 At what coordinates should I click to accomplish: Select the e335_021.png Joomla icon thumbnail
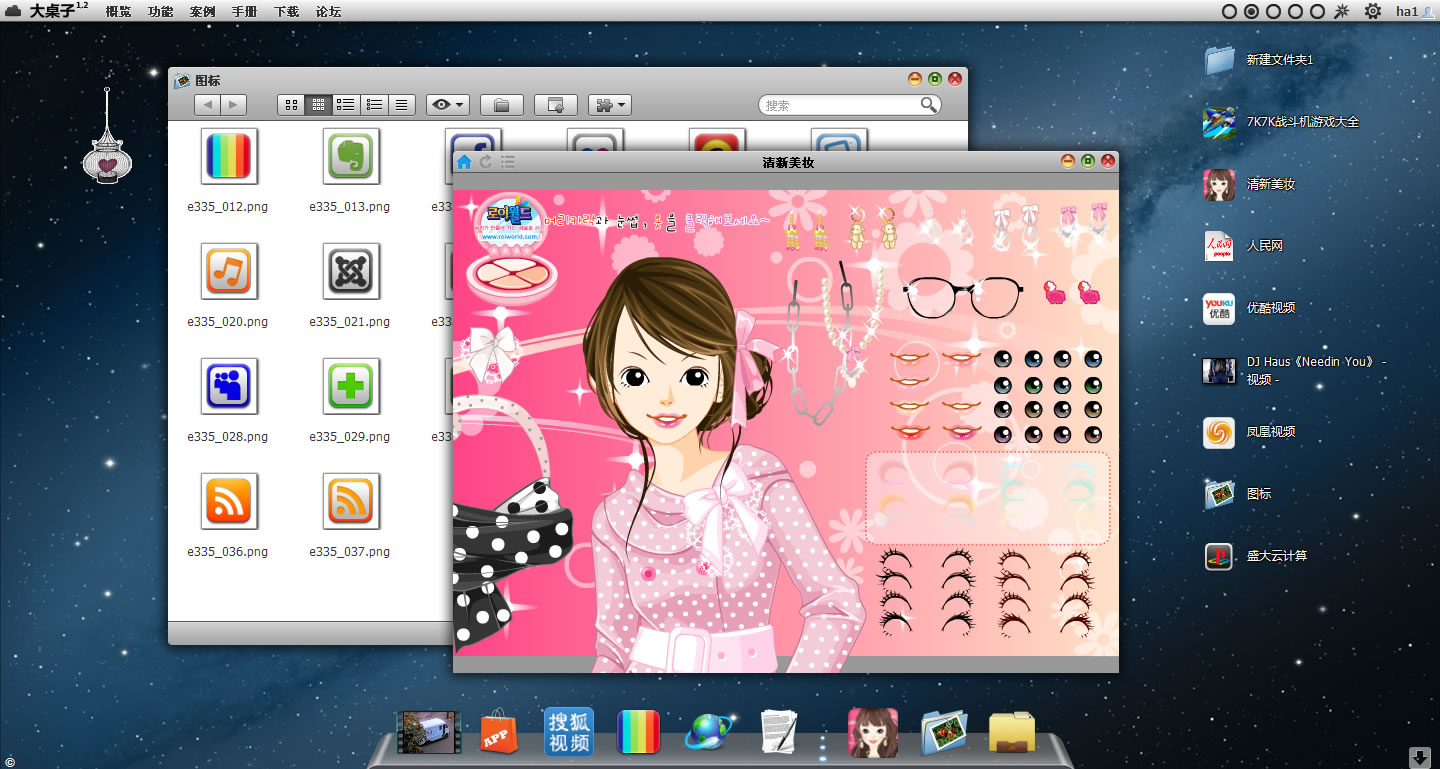[351, 271]
